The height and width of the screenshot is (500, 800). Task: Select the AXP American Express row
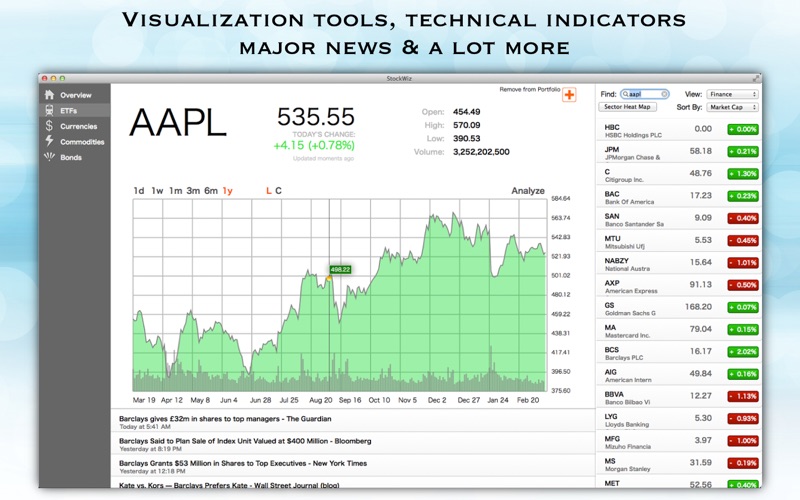coord(679,286)
